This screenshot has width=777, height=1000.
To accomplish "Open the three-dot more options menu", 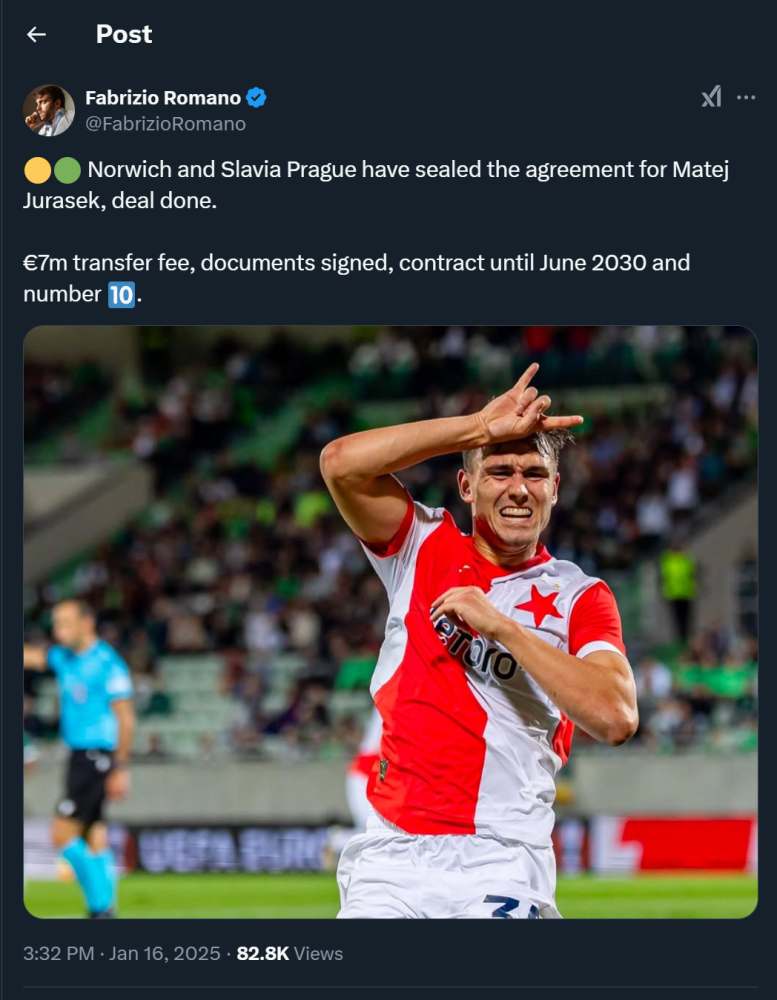I will (x=746, y=97).
